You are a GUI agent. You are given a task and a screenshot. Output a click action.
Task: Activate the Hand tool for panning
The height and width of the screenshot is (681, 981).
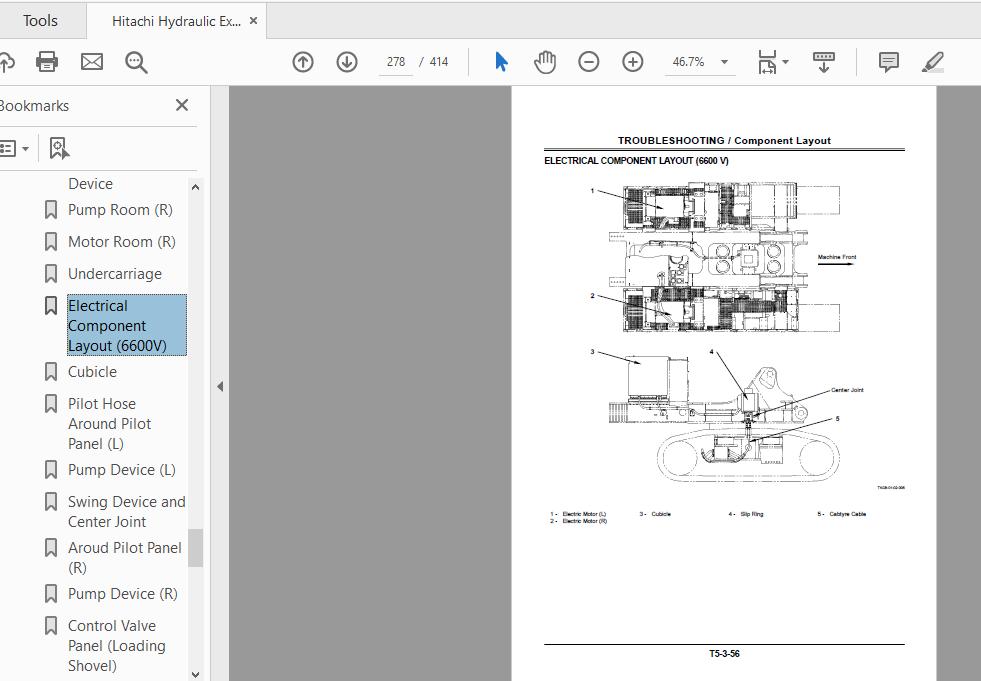[x=545, y=61]
